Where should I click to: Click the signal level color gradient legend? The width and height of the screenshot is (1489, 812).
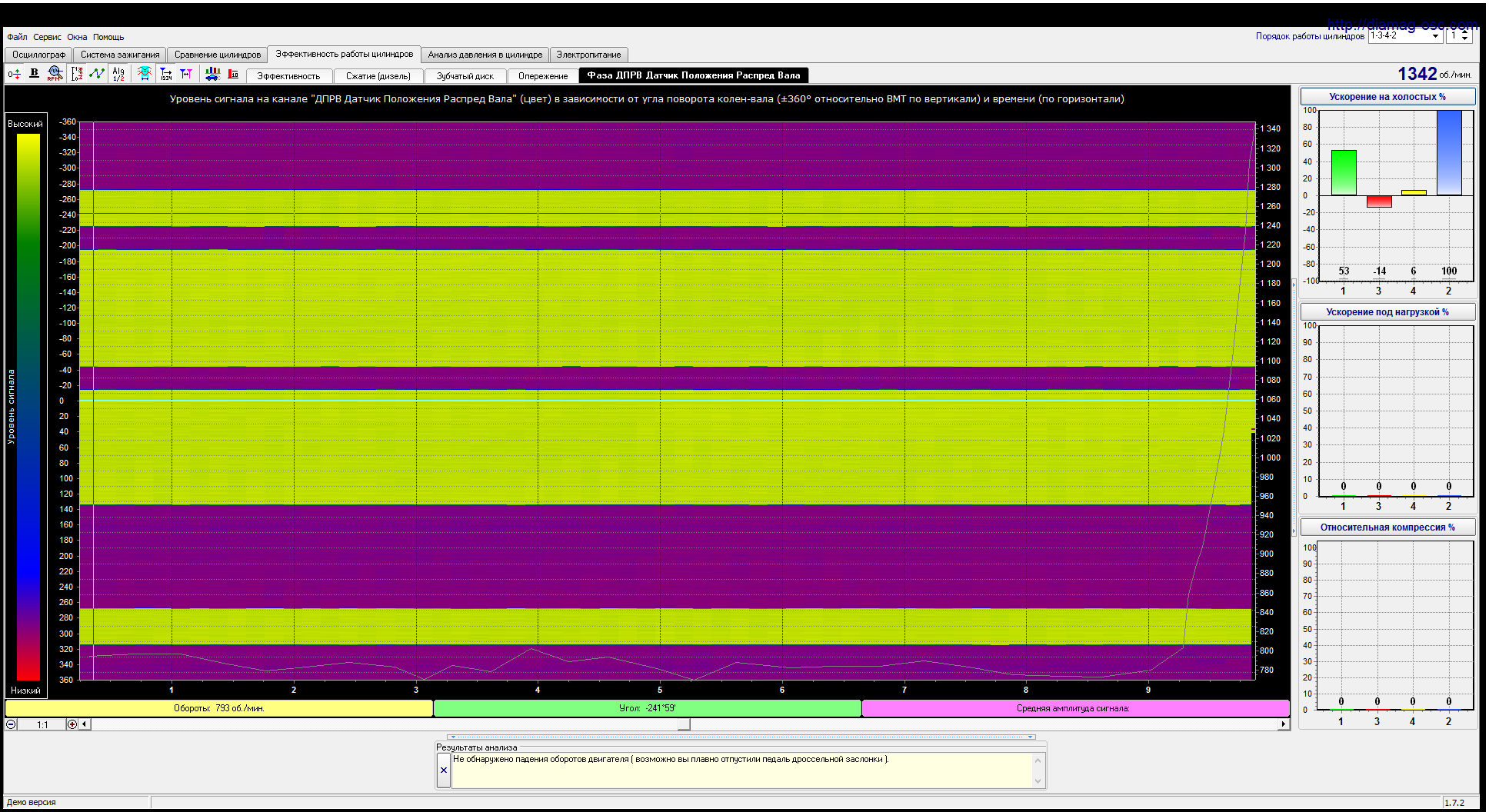pos(28,407)
